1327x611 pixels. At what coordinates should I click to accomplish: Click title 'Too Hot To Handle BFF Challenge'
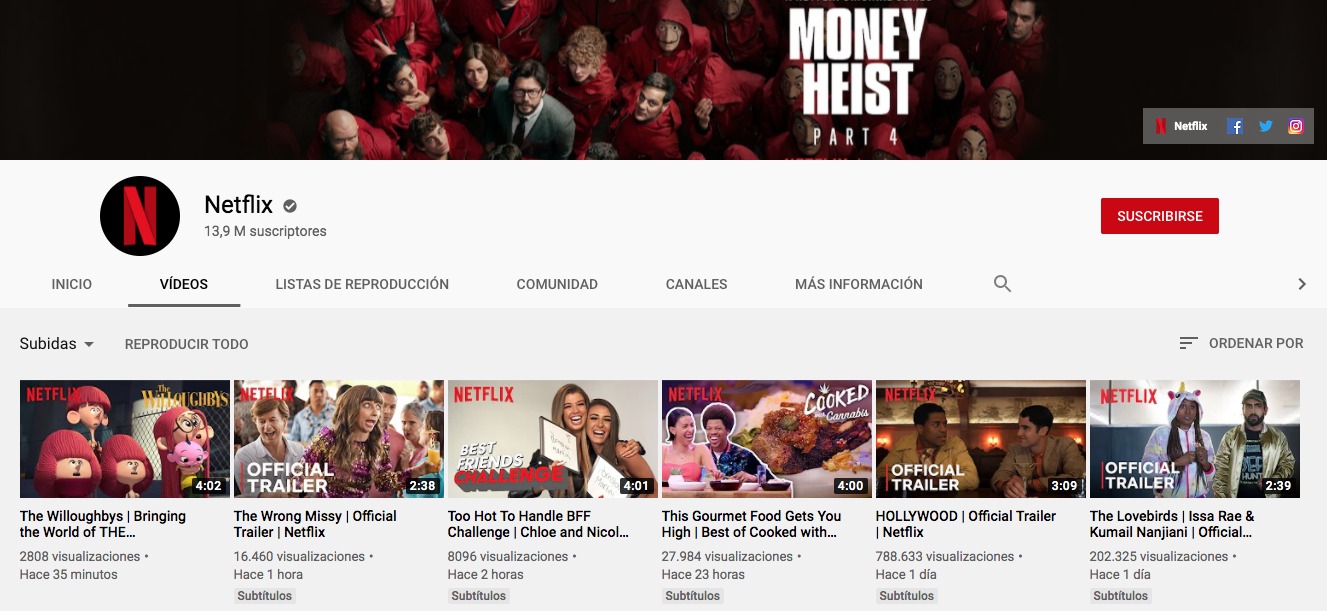(539, 524)
